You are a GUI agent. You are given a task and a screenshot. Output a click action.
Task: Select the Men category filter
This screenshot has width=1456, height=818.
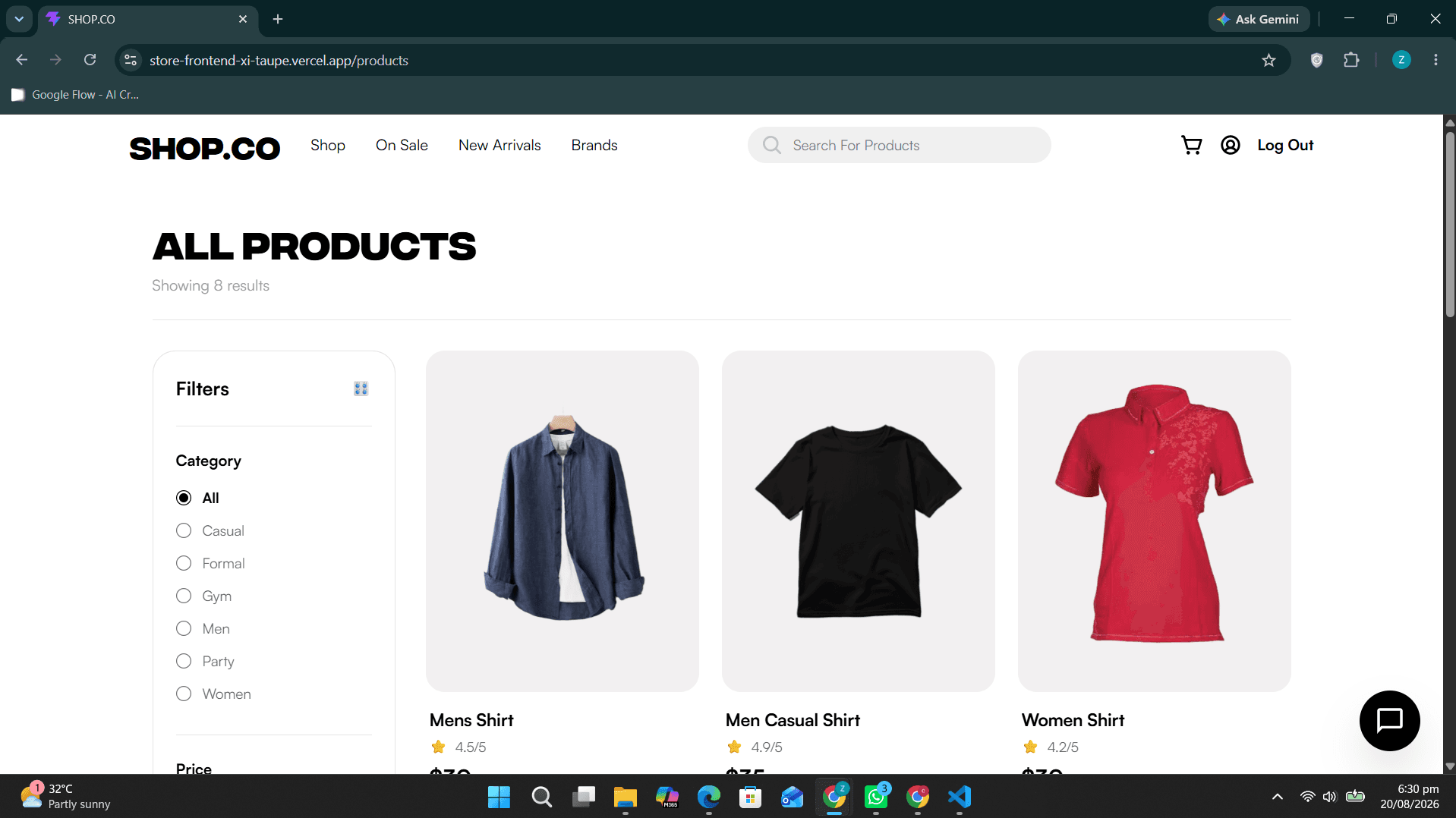click(184, 628)
